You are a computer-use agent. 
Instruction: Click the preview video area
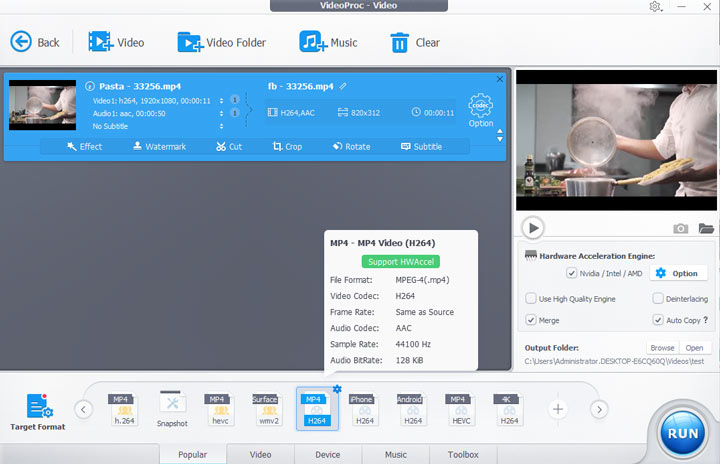[x=616, y=140]
